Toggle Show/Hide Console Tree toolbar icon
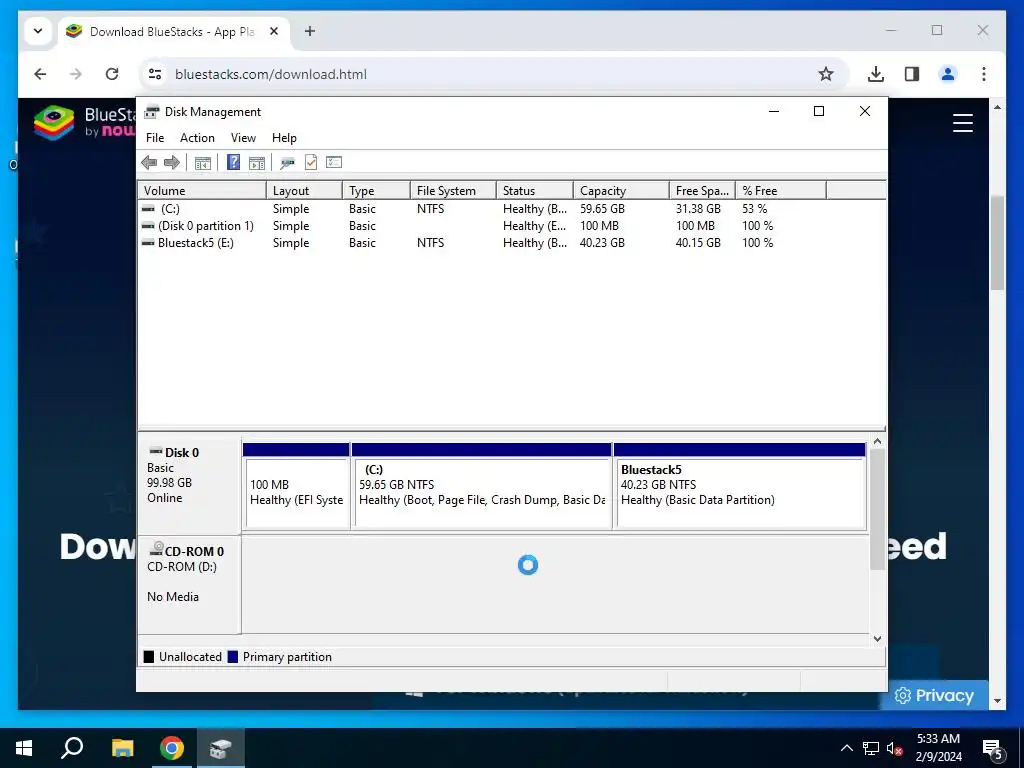 203,163
